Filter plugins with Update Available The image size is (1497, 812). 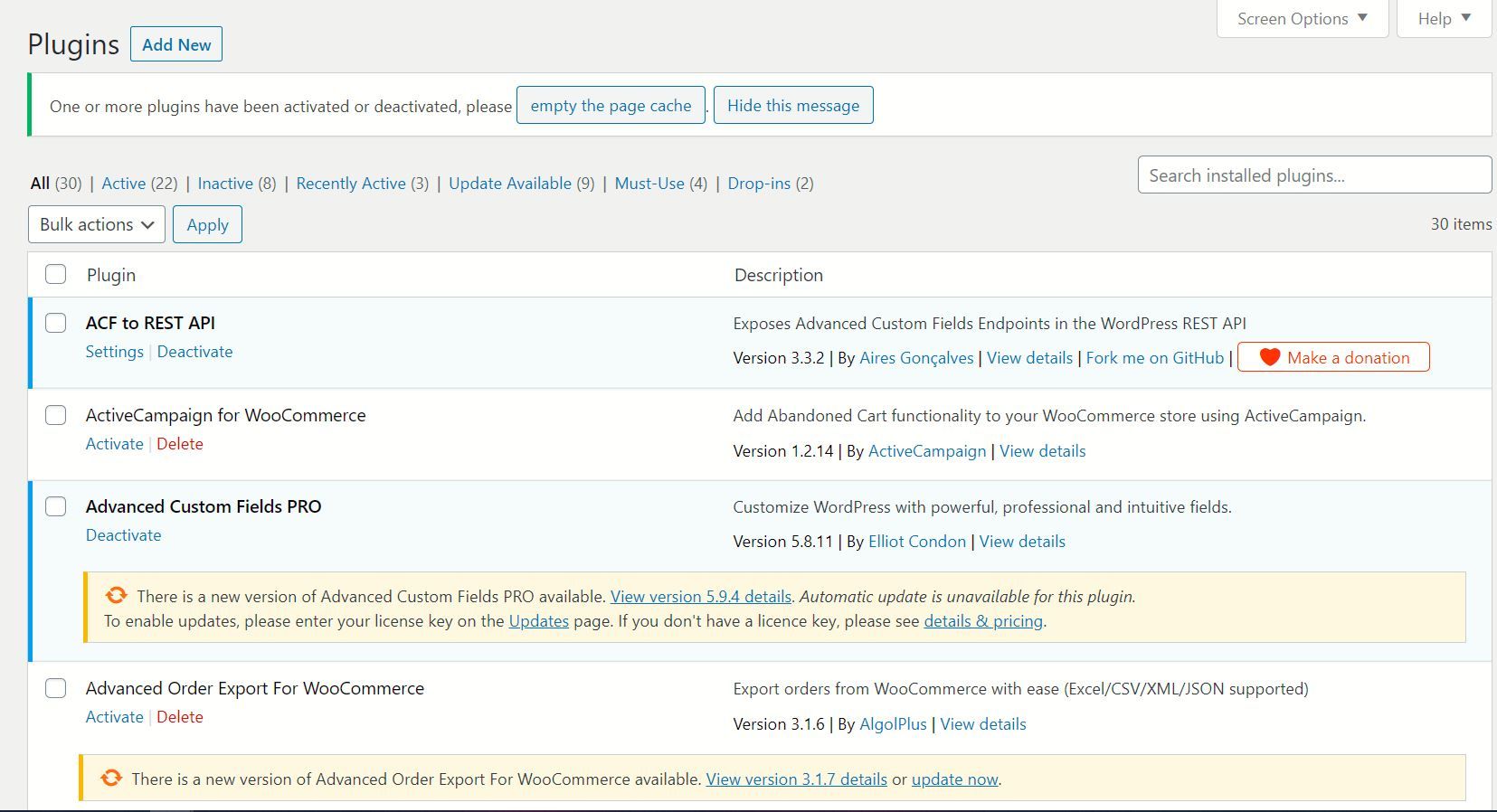[510, 183]
